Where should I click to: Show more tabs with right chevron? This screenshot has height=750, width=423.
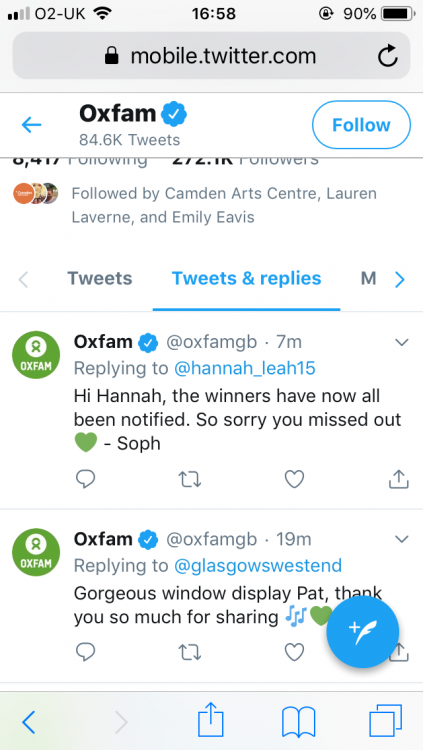[400, 279]
